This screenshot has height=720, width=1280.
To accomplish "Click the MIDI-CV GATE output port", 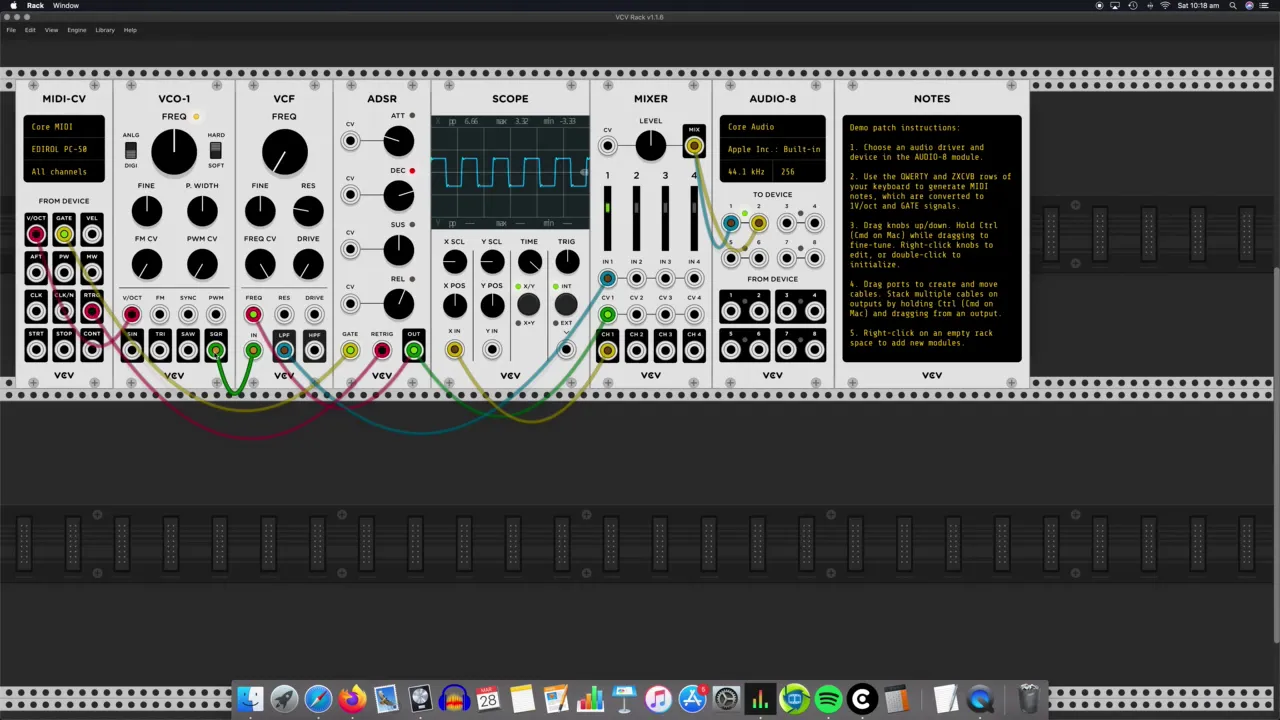I will [64, 235].
